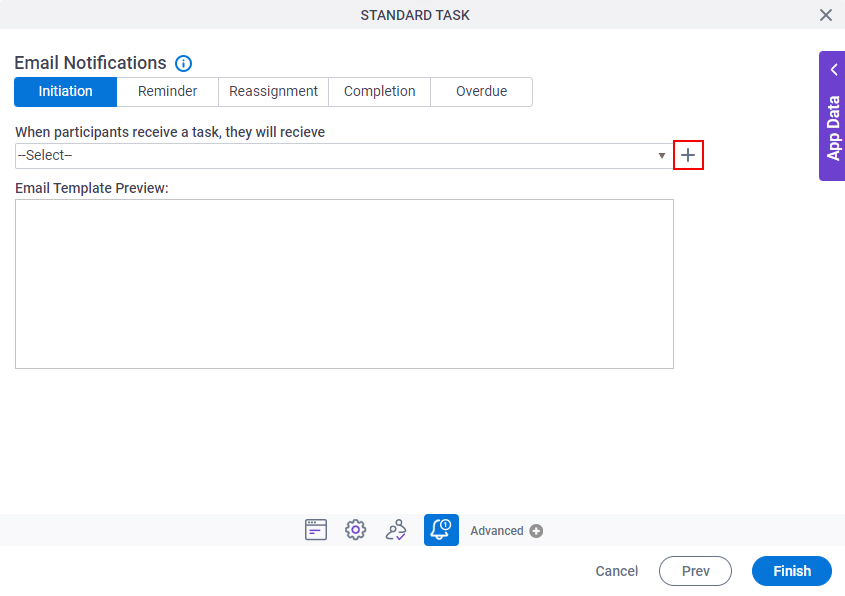This screenshot has height=596, width=845.
Task: Switch to the Overdue tab
Action: (x=481, y=92)
